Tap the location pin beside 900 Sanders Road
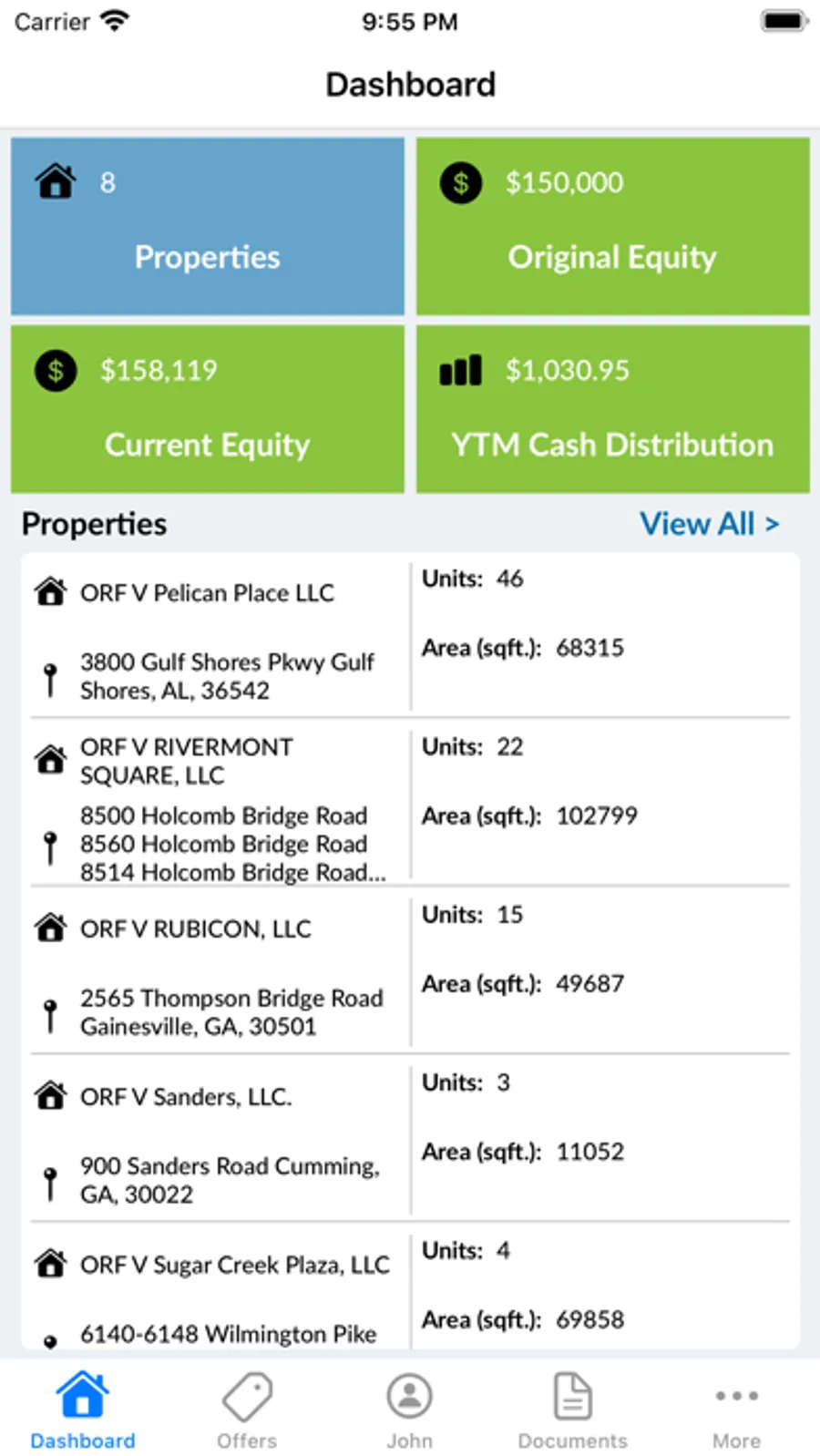The image size is (820, 1456). tap(51, 1183)
